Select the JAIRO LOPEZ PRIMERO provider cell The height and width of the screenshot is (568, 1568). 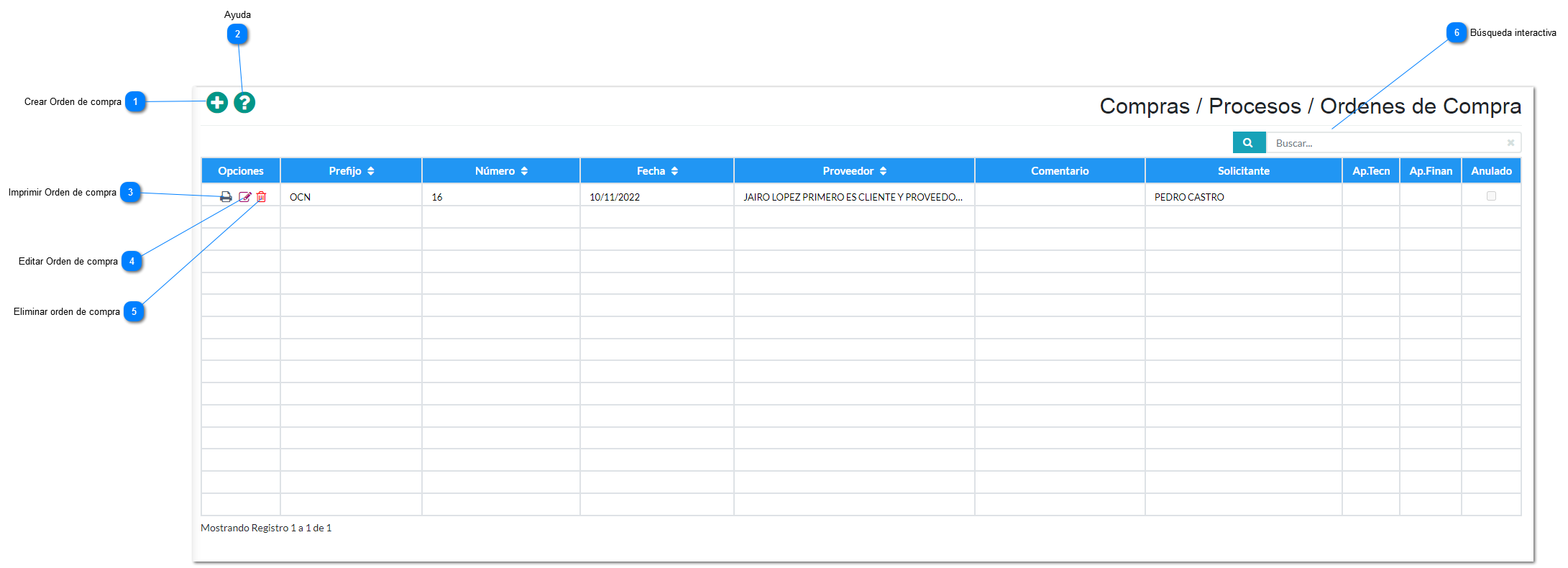click(854, 196)
